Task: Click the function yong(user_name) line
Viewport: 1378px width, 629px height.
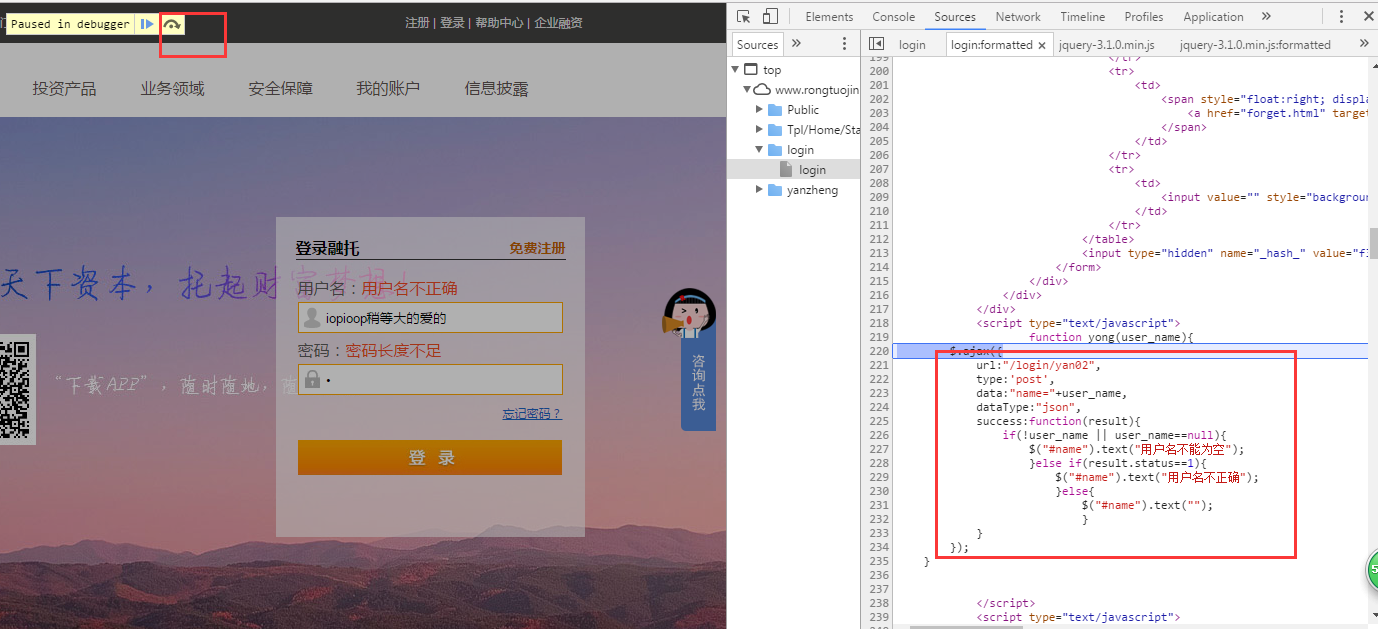Action: [1111, 337]
